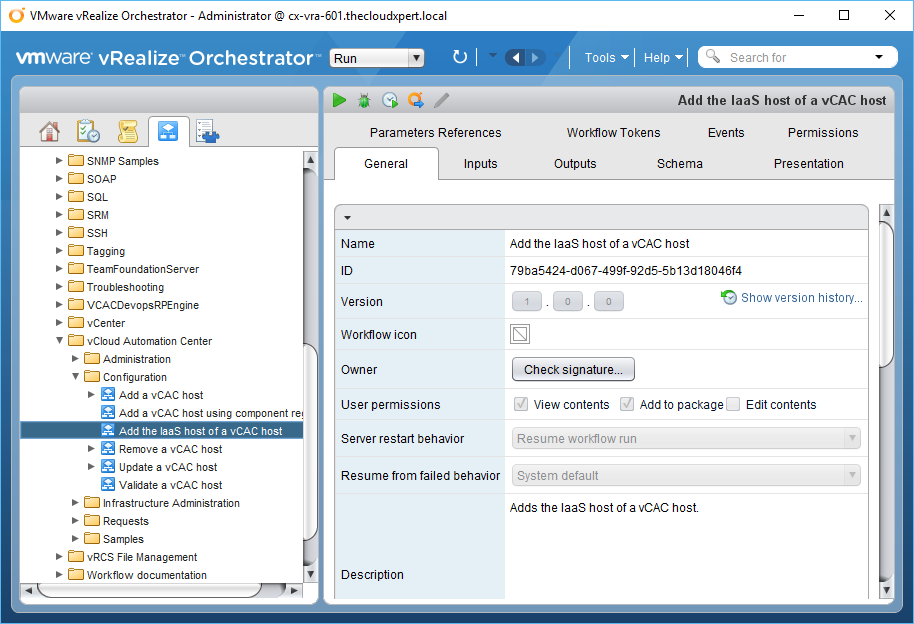Click the refresh icon in the header

click(x=460, y=57)
